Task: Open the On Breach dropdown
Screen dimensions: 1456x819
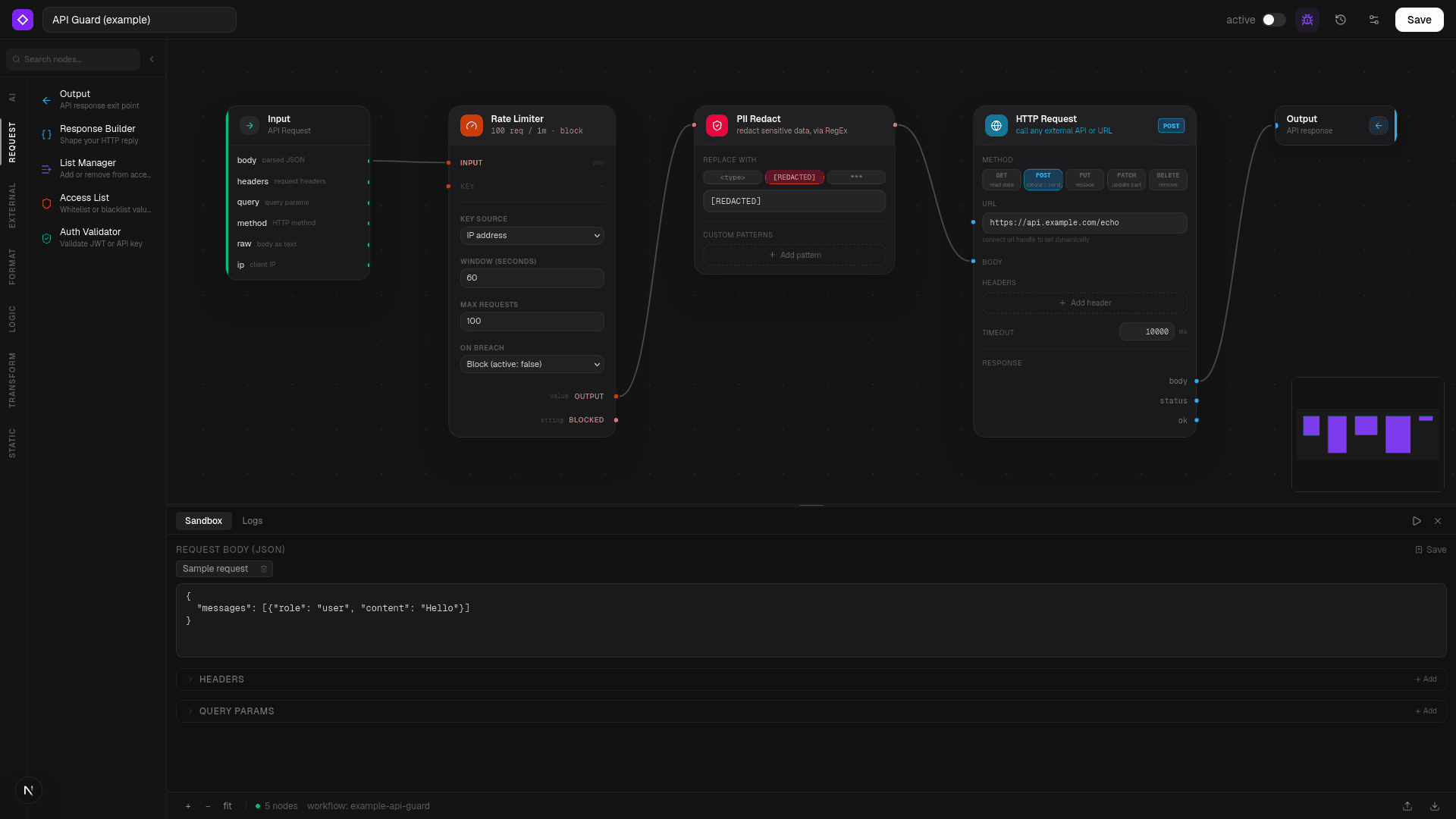Action: tap(532, 365)
